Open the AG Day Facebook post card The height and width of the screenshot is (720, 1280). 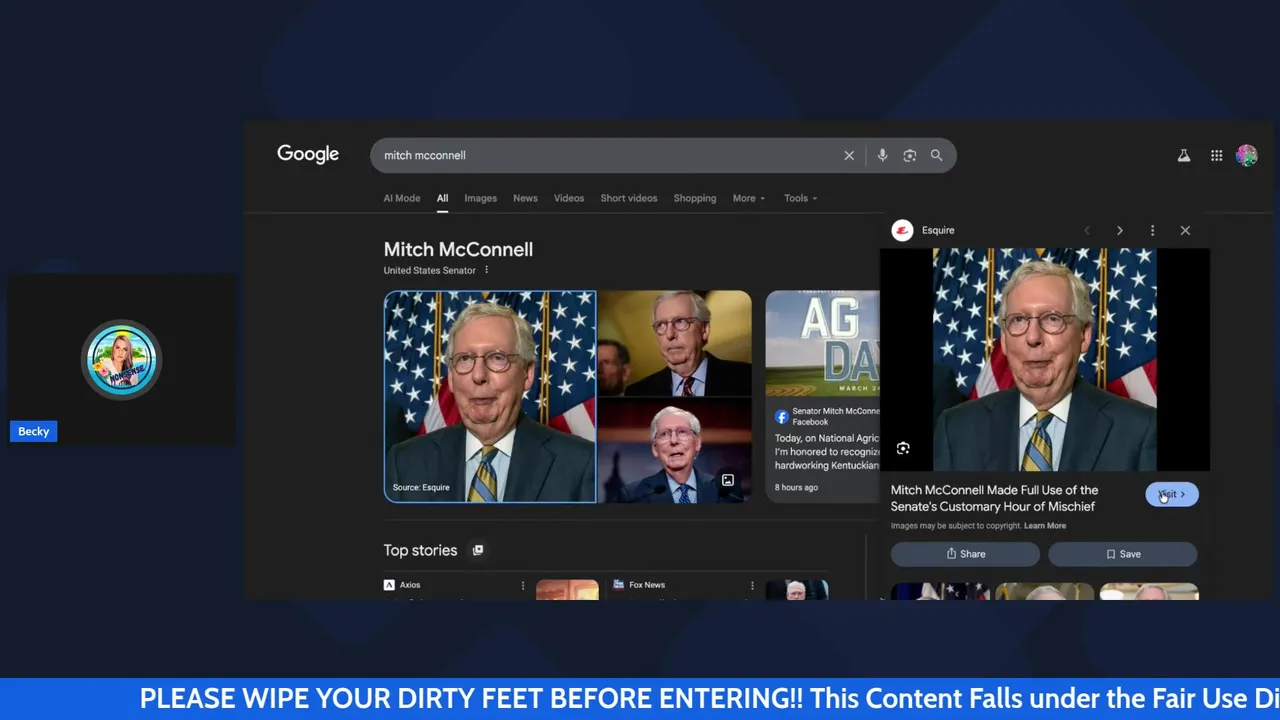[823, 397]
